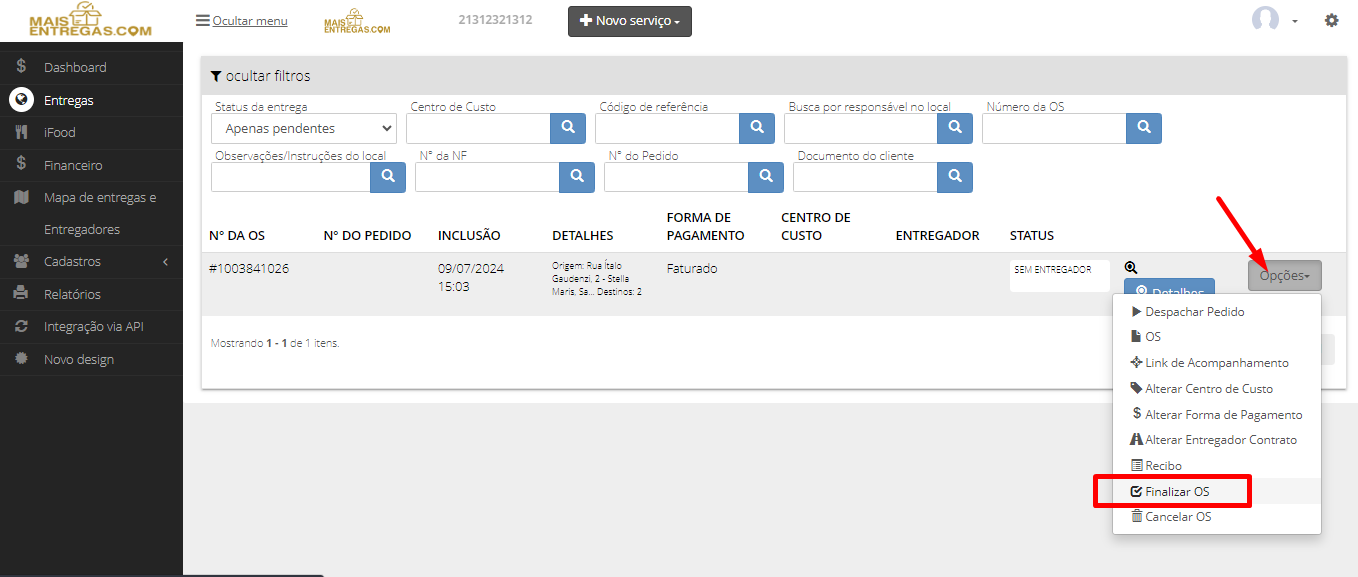The width and height of the screenshot is (1358, 577).
Task: Click the Centro de Custo input field
Action: click(x=478, y=128)
